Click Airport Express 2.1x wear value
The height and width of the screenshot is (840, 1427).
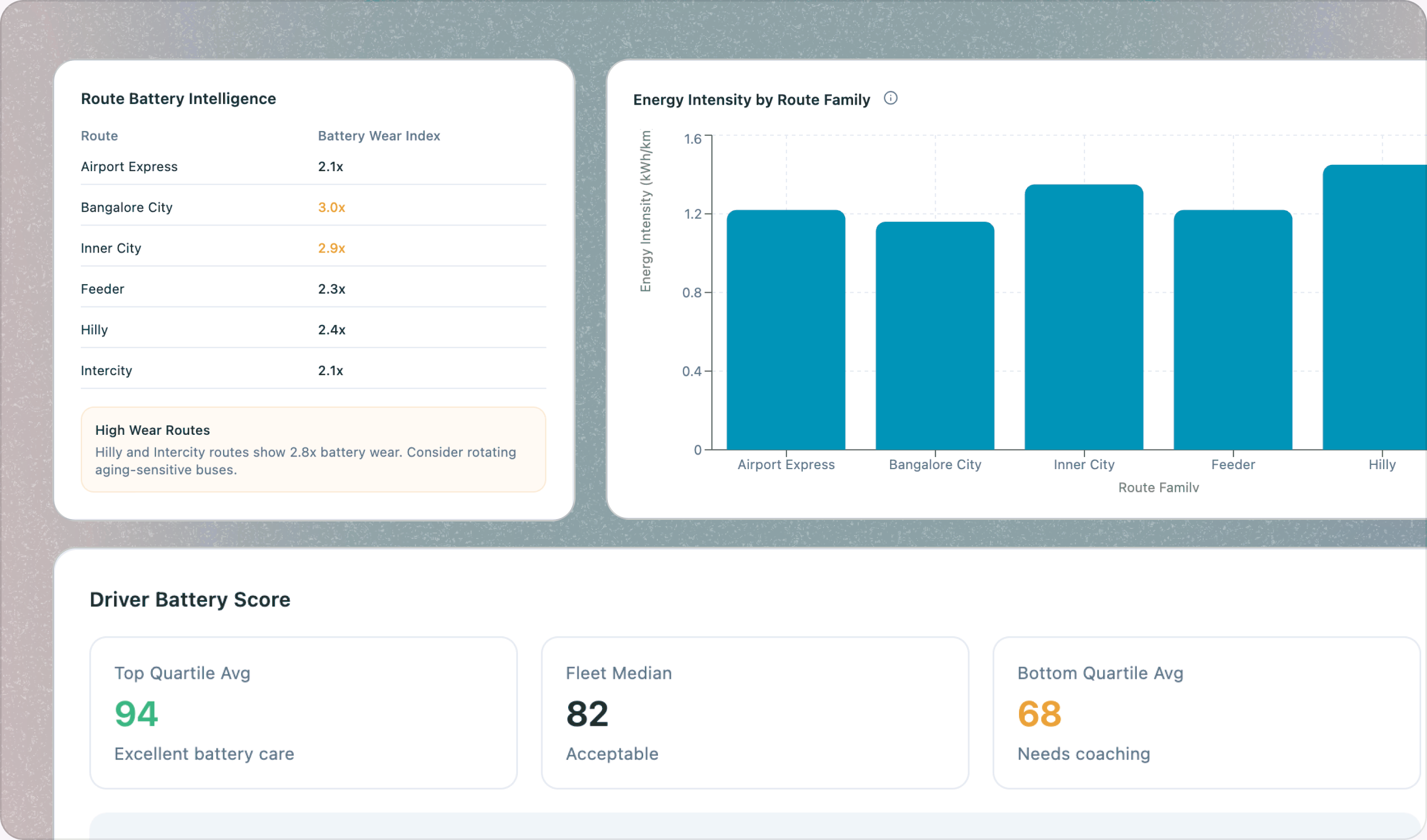pyautogui.click(x=331, y=166)
